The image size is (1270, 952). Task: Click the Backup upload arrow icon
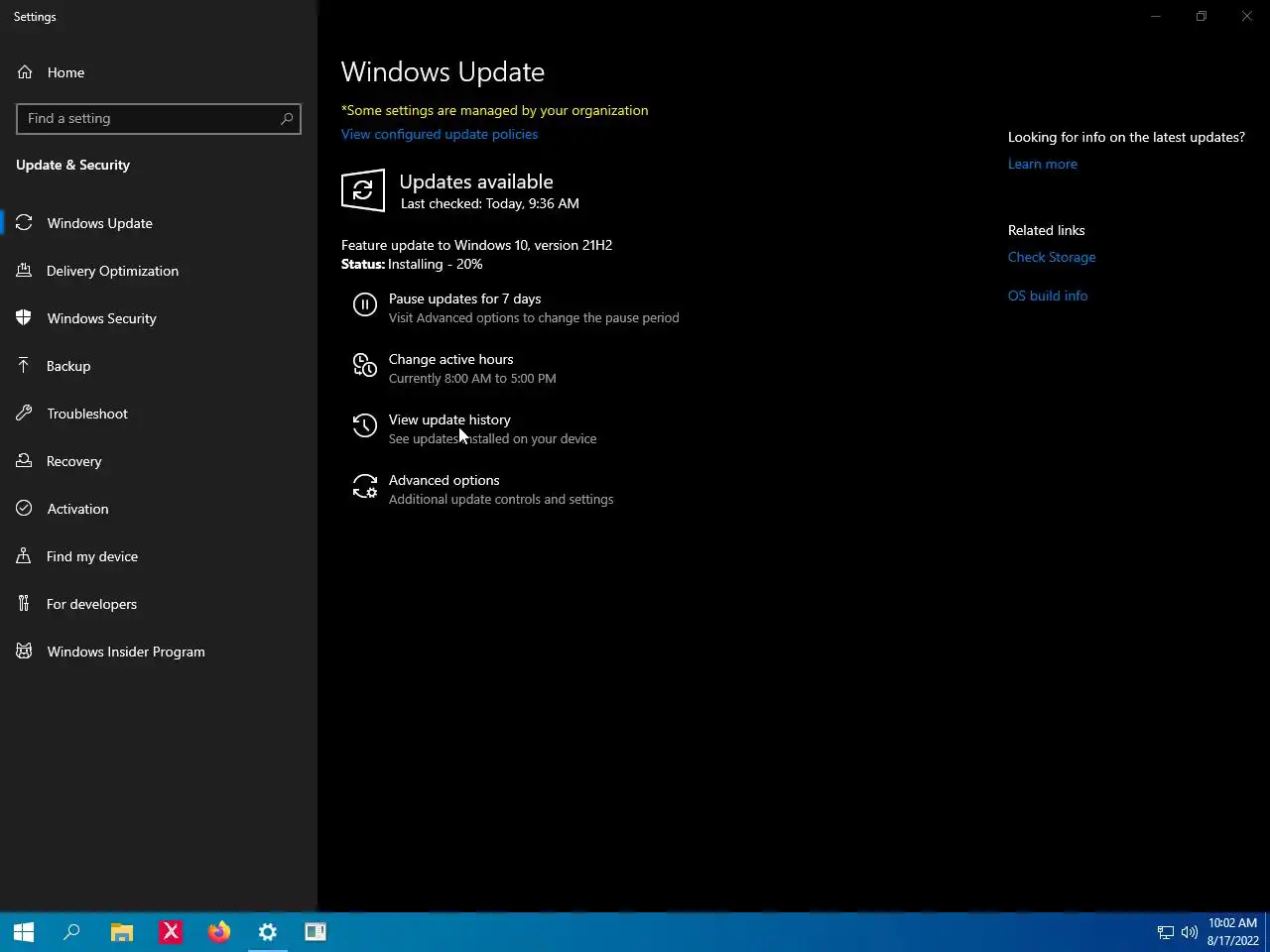(25, 366)
